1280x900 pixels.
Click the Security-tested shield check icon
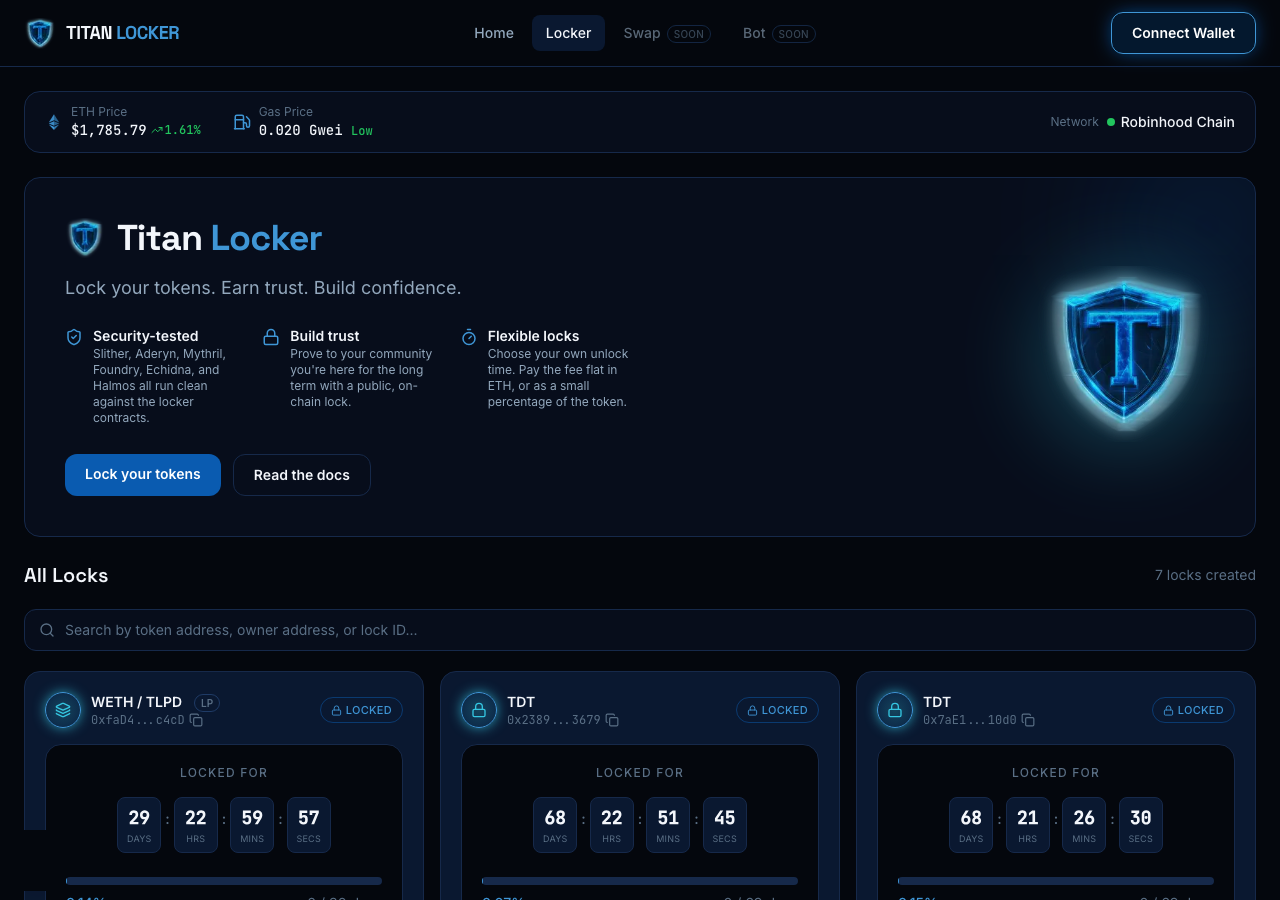click(74, 337)
